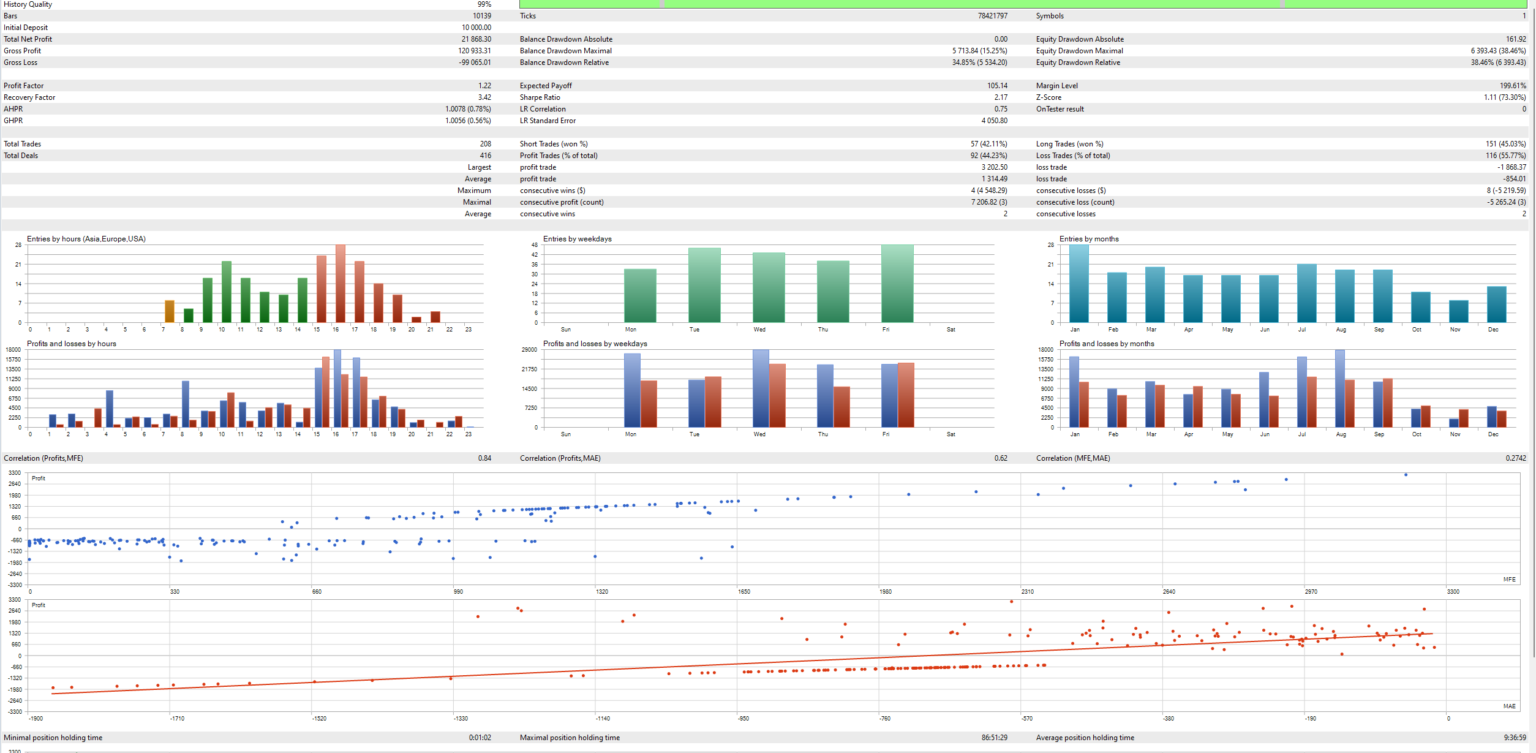The image size is (1536, 753).
Task: Click the Sharpe Ratio value 2.17
Action: 999,97
